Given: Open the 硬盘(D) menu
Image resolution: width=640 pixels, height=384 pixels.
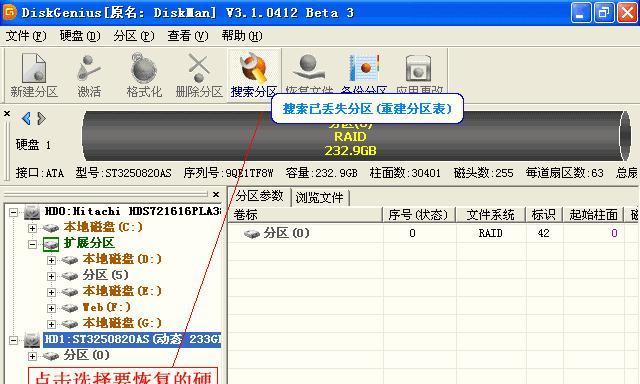Looking at the screenshot, I should pyautogui.click(x=80, y=36).
